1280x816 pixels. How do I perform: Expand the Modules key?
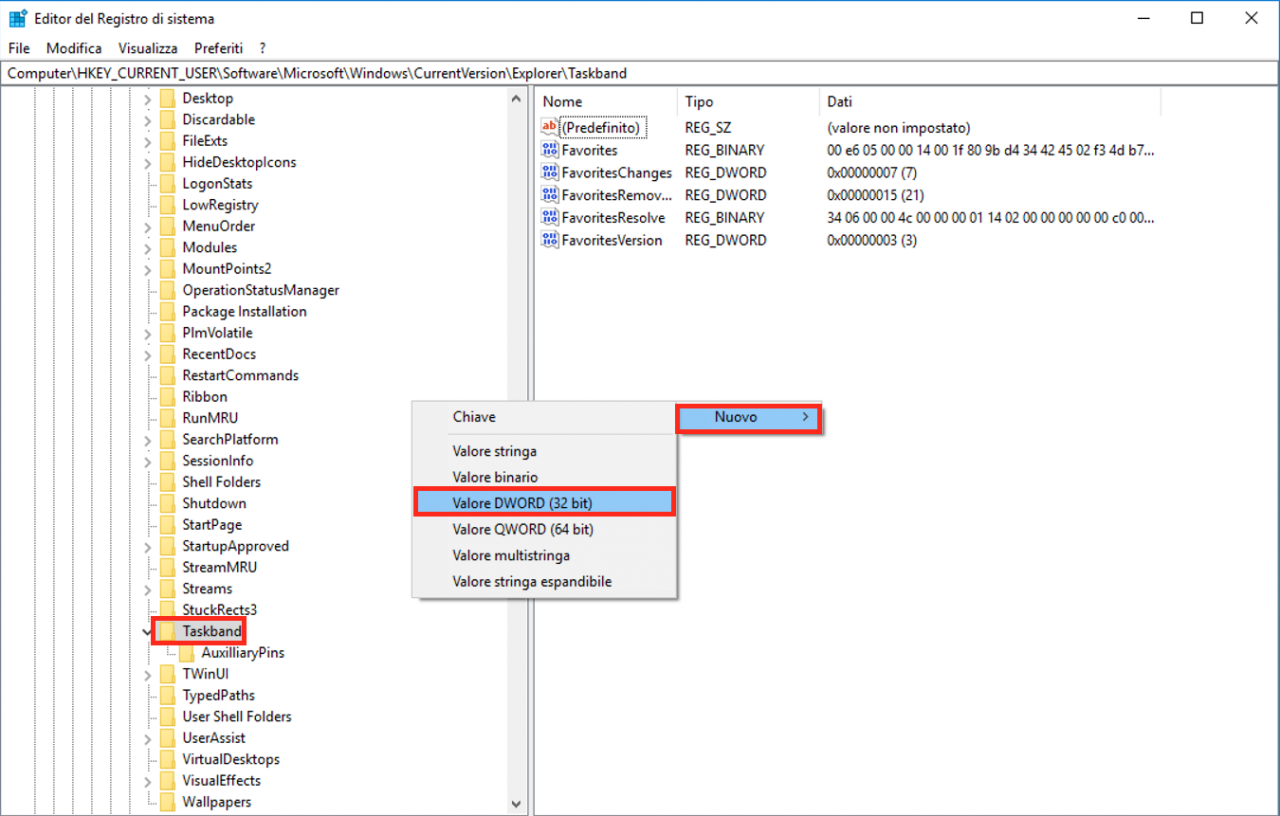point(148,247)
